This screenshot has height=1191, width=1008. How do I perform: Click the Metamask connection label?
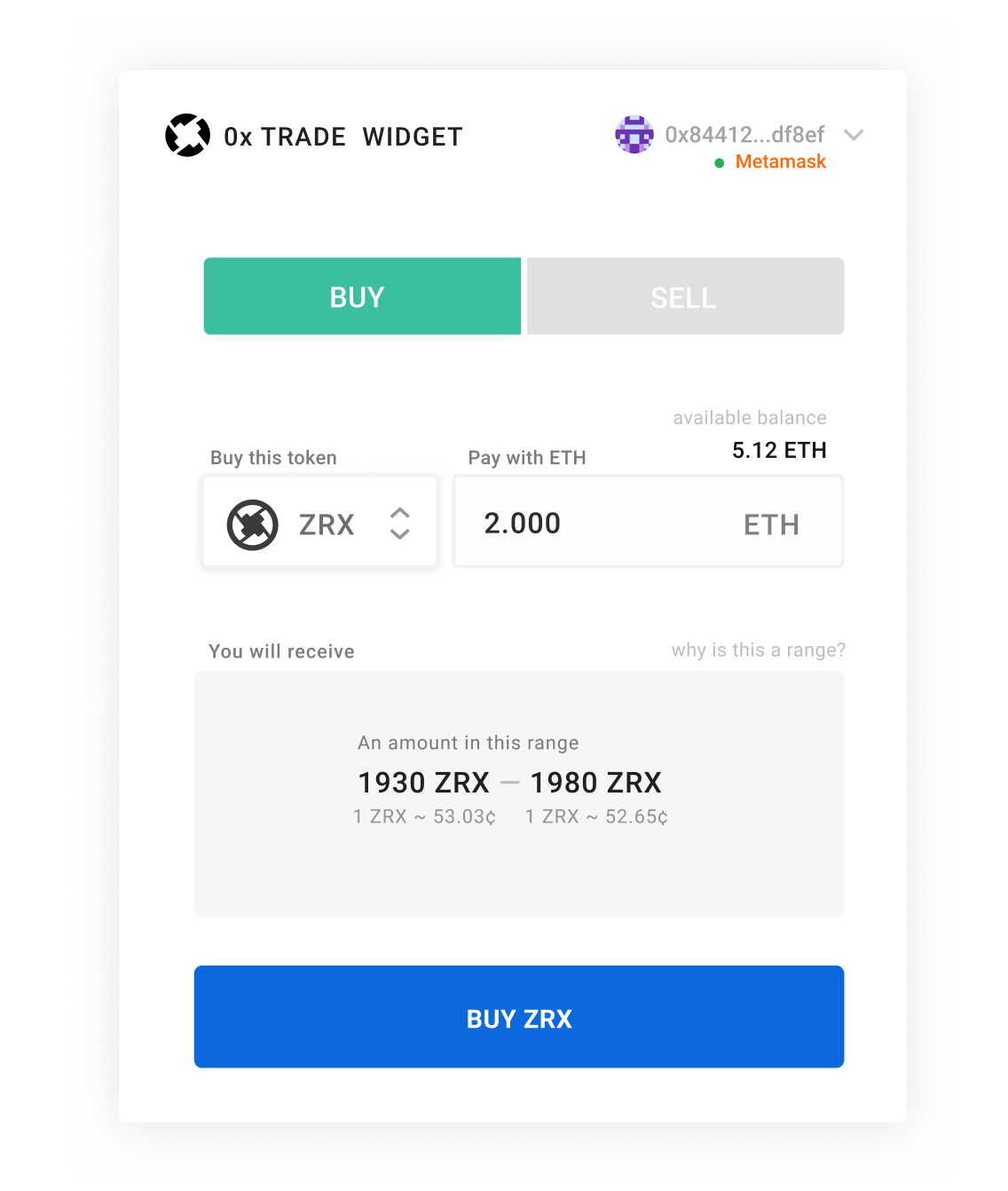780,162
